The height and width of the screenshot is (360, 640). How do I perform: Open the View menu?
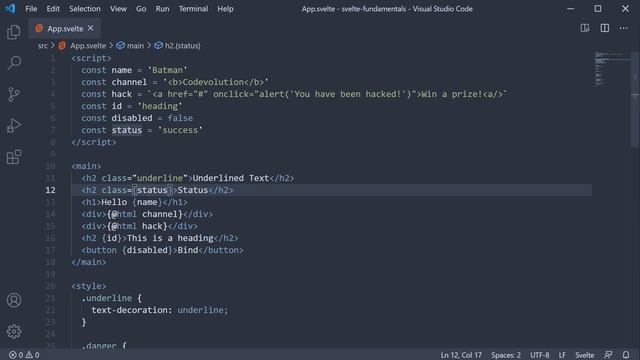click(118, 9)
